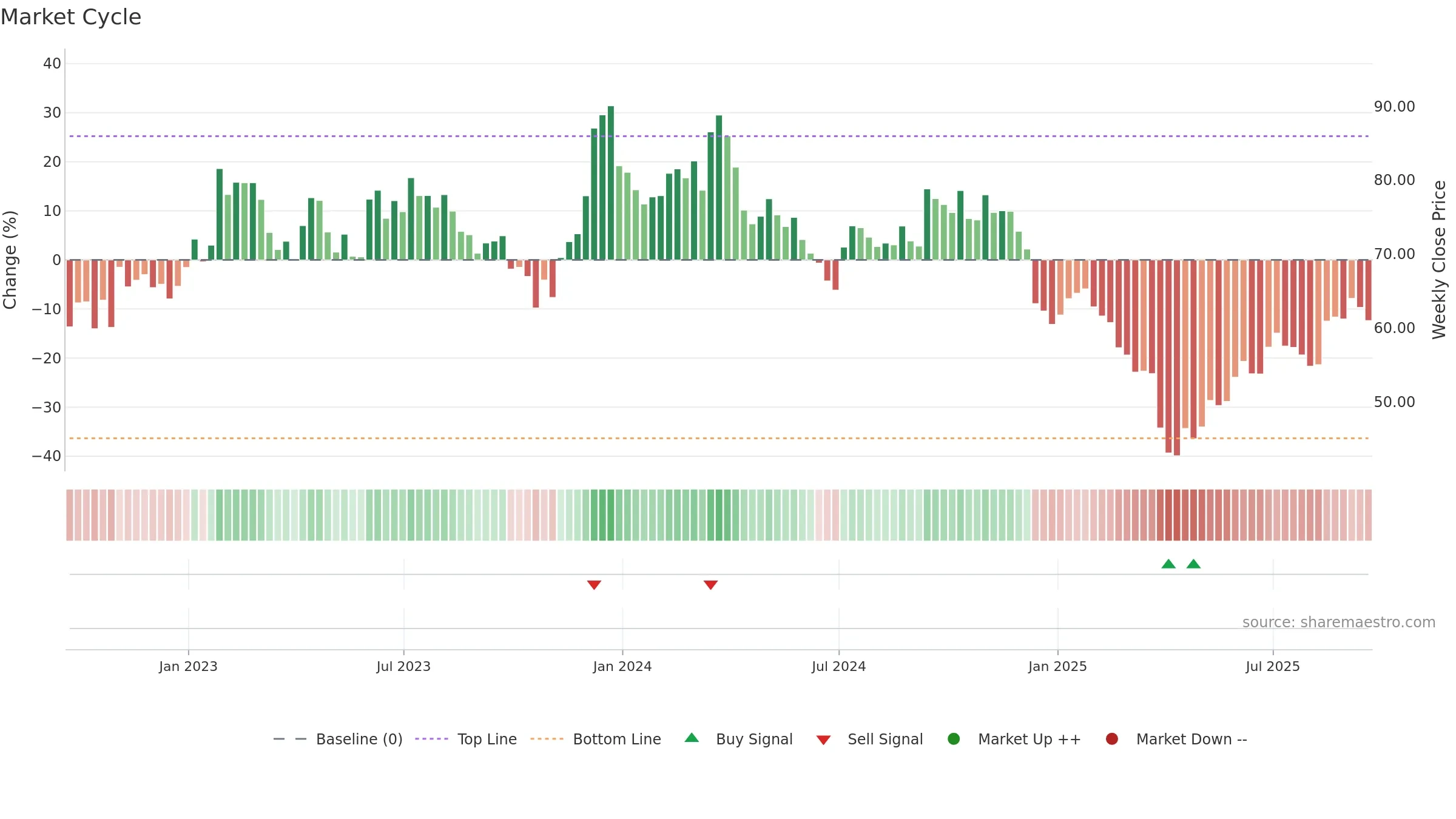The width and height of the screenshot is (1456, 819).
Task: Click the Market Up ++ green circle legend icon
Action: pos(954,739)
